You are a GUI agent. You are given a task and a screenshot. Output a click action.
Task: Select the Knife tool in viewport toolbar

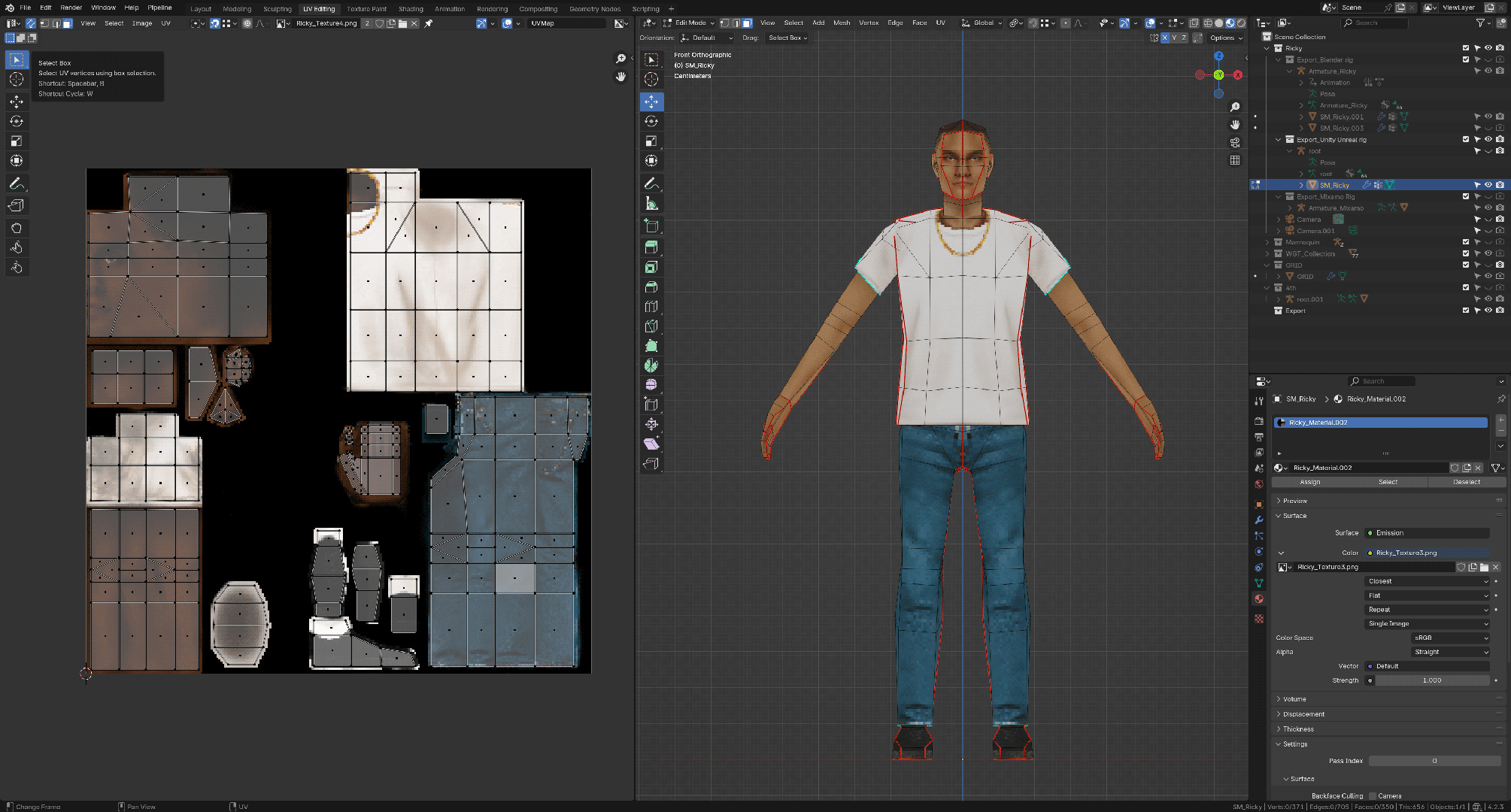(x=651, y=326)
